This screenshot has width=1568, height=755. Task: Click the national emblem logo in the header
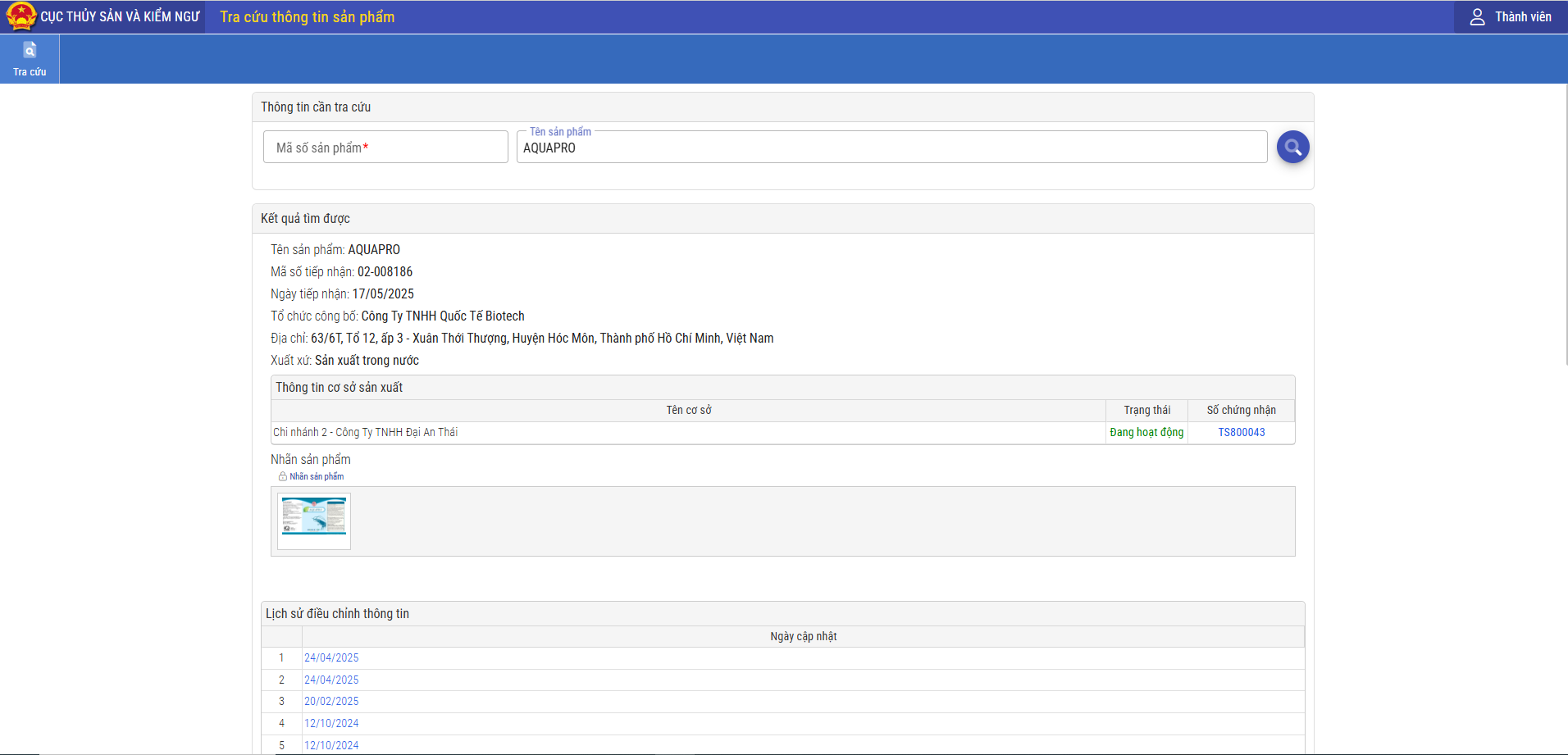pos(21,16)
